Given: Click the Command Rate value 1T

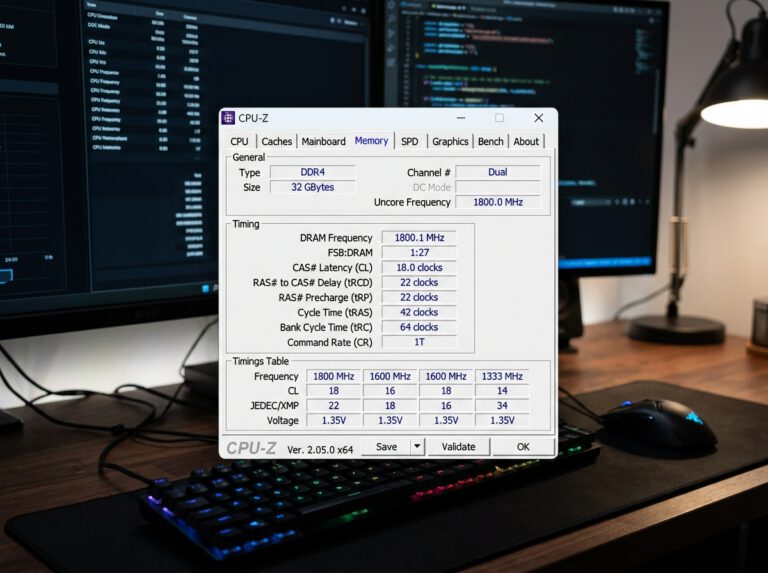Looking at the screenshot, I should (x=419, y=342).
